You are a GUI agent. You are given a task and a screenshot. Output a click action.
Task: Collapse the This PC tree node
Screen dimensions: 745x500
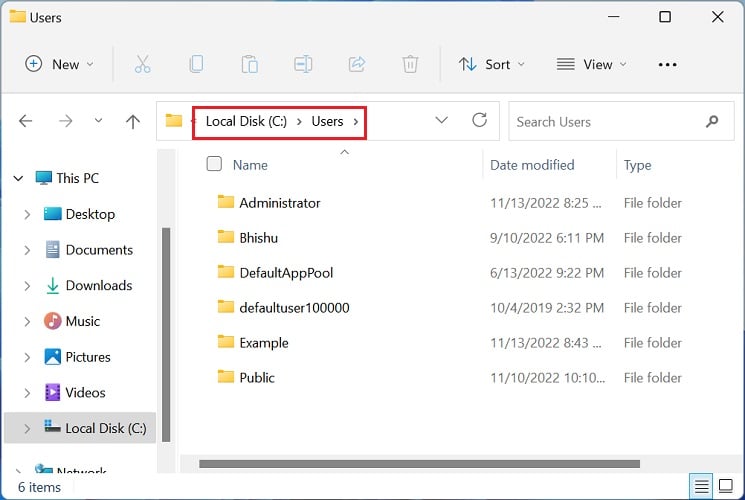tap(19, 178)
